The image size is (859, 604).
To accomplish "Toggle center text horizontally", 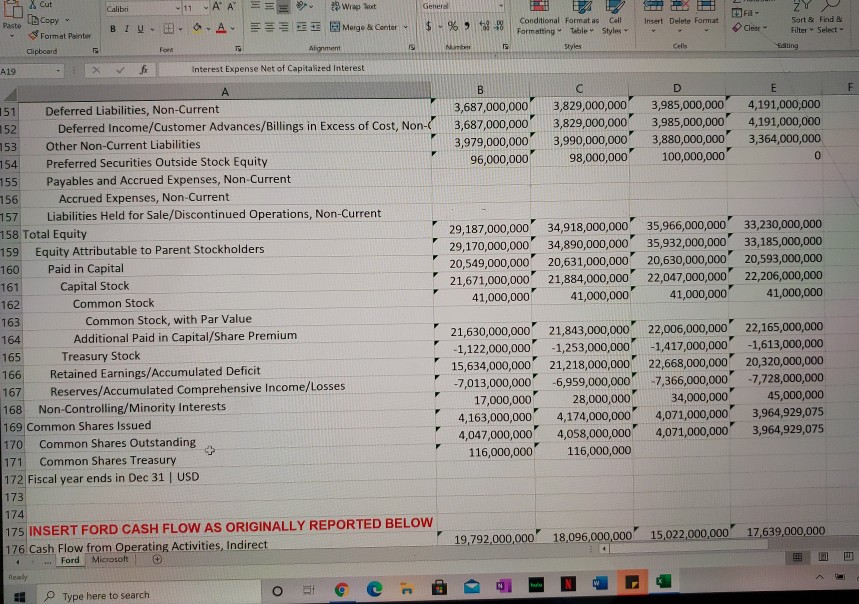I will [270, 27].
